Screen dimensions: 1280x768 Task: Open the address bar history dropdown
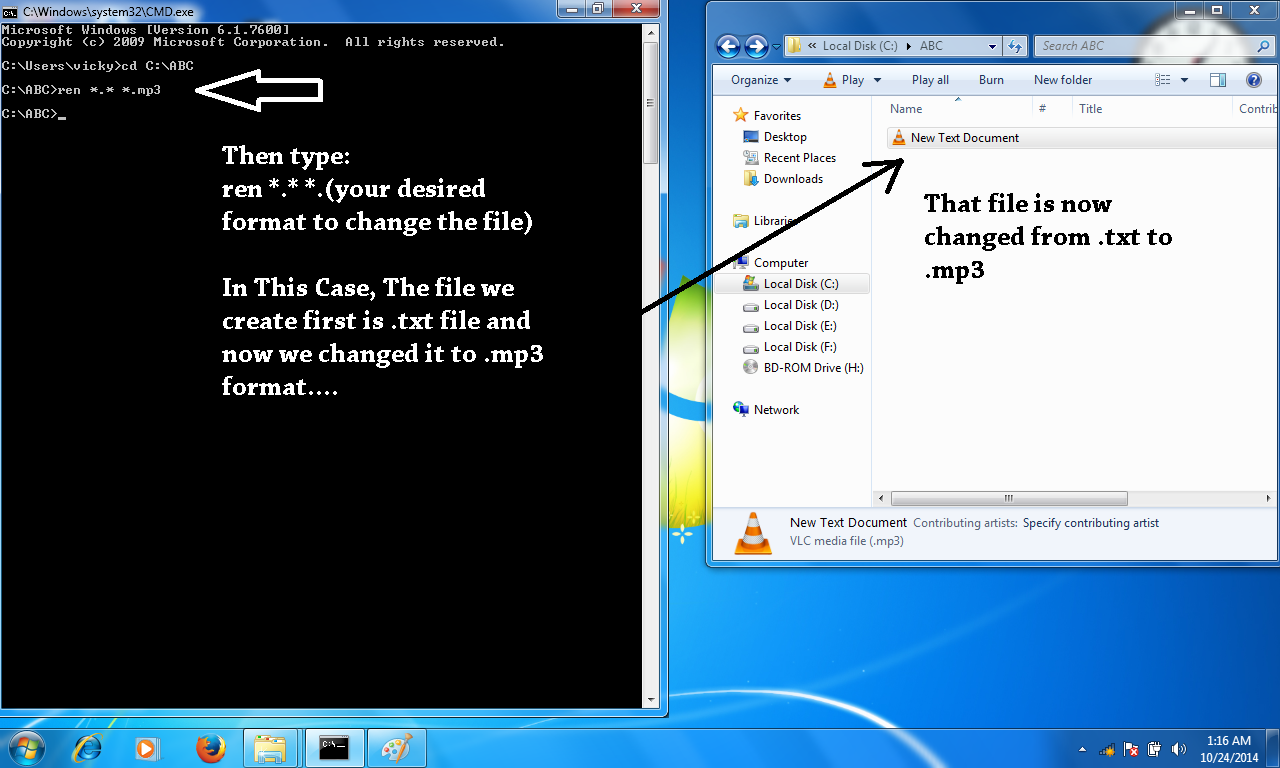coord(992,46)
